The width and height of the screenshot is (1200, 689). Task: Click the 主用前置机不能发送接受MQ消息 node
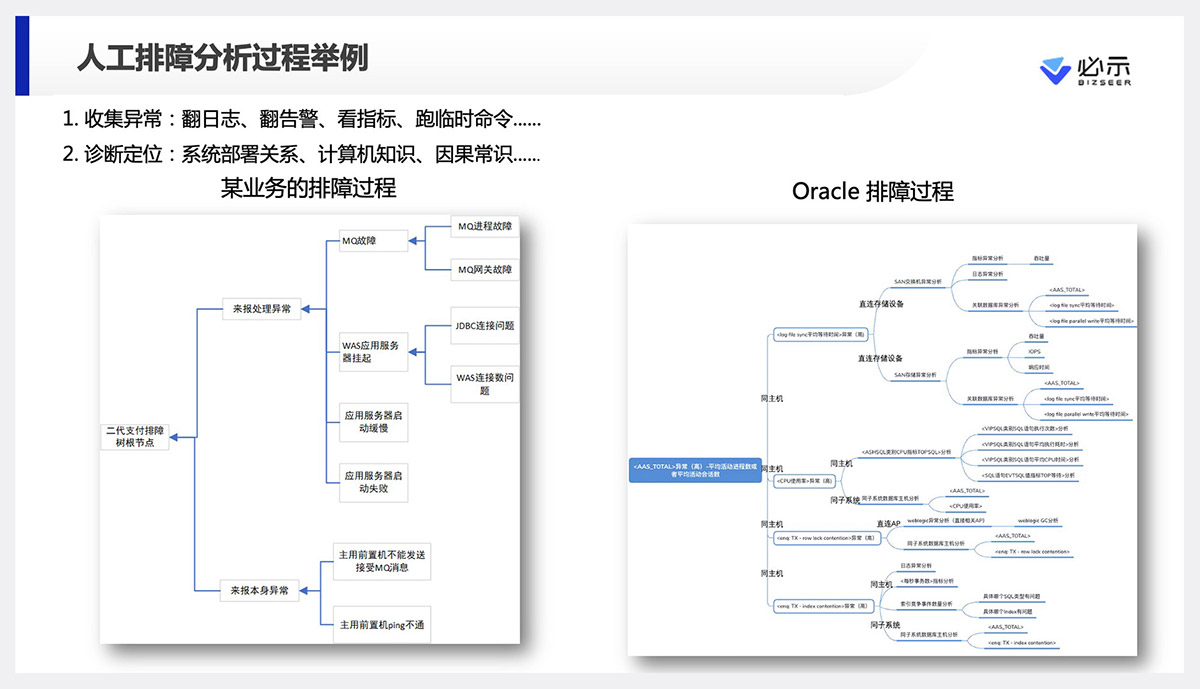(x=382, y=562)
